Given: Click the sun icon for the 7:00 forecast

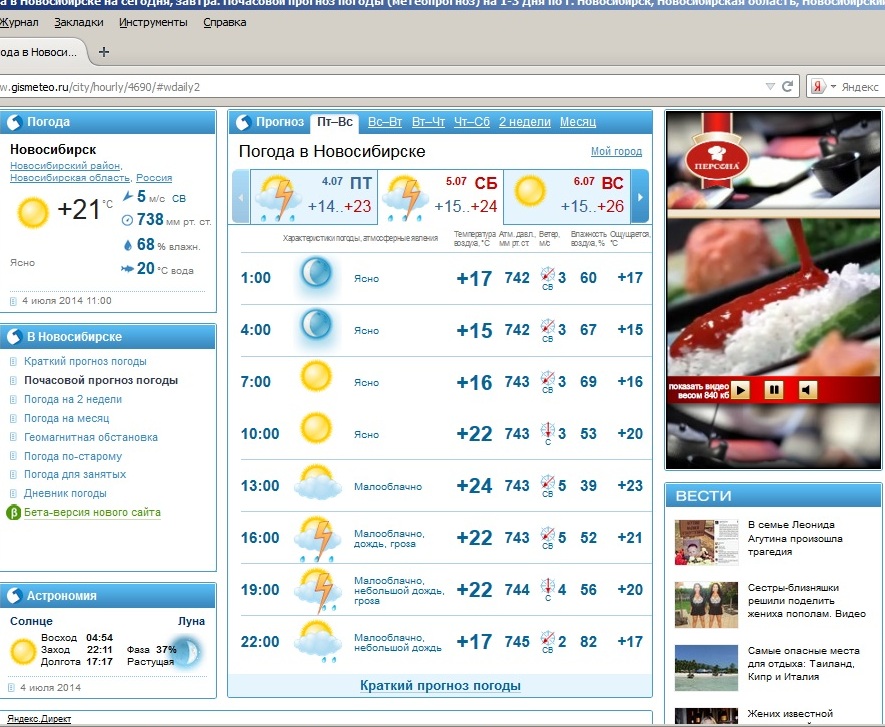Looking at the screenshot, I should point(315,378).
